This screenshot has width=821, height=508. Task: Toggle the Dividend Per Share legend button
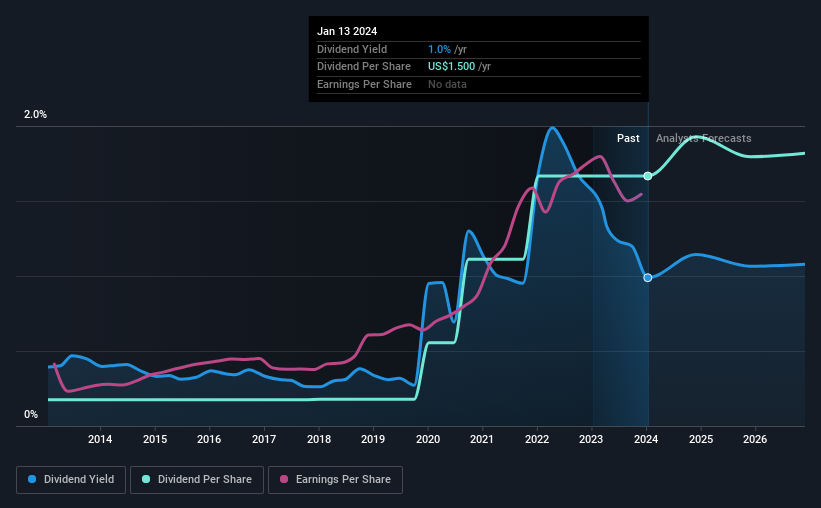197,480
